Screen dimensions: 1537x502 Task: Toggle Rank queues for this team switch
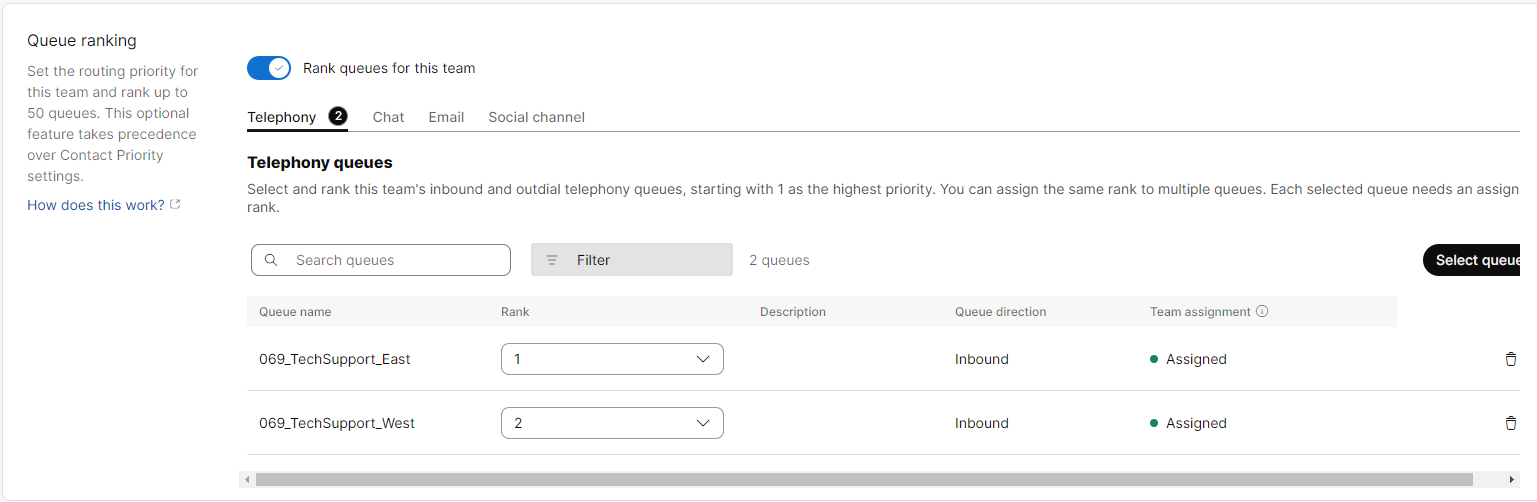[x=269, y=68]
